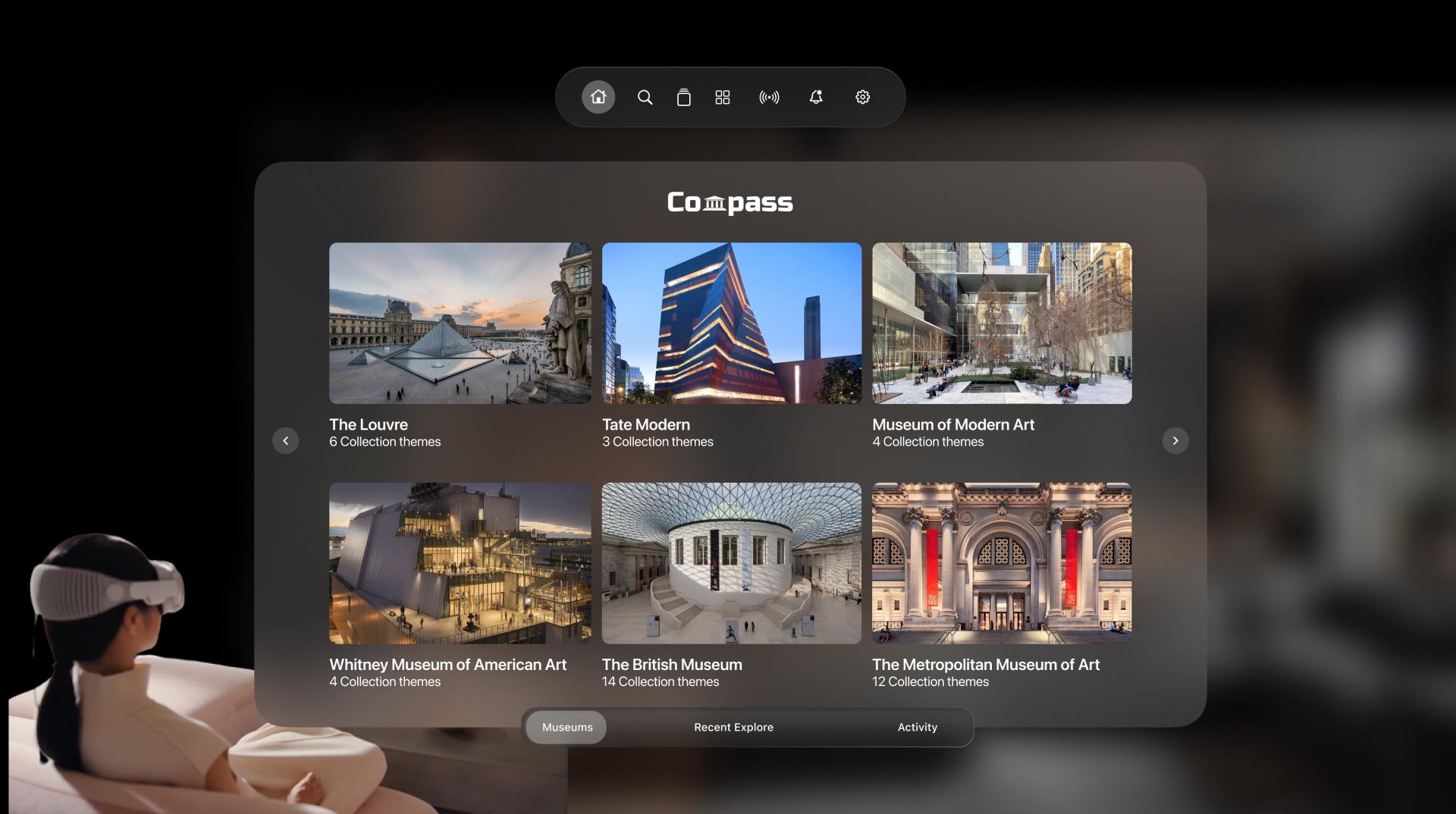Viewport: 1456px width, 814px height.
Task: Open the stacked collections icon
Action: pos(683,97)
